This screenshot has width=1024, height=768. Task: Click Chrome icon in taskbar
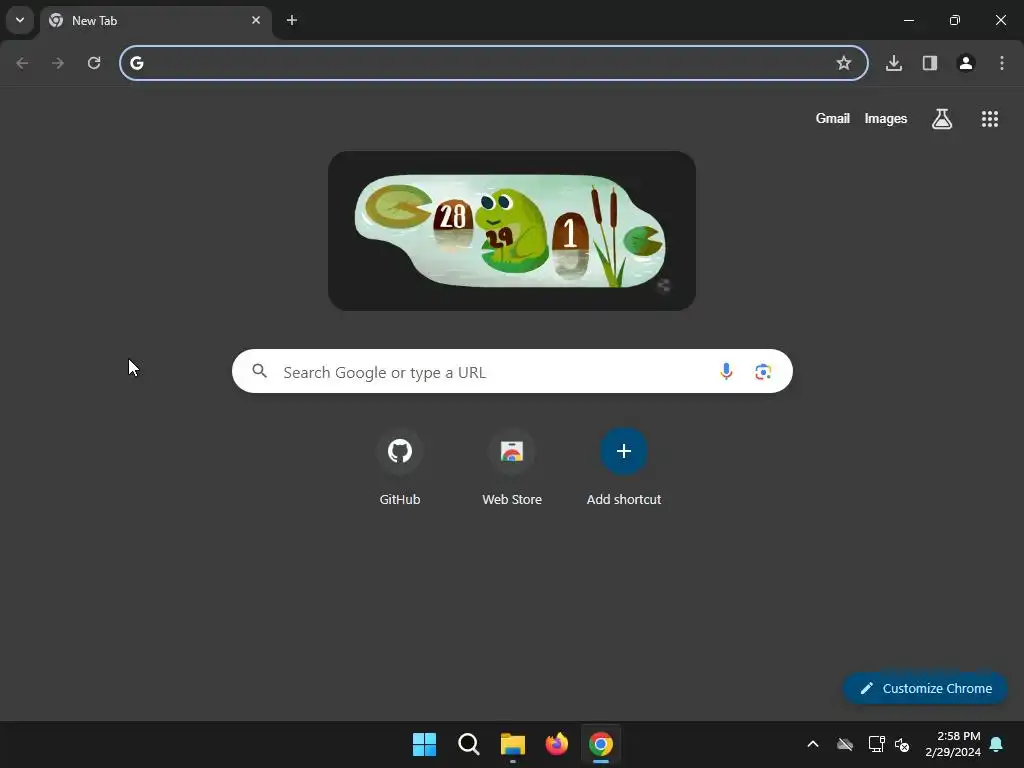[601, 744]
